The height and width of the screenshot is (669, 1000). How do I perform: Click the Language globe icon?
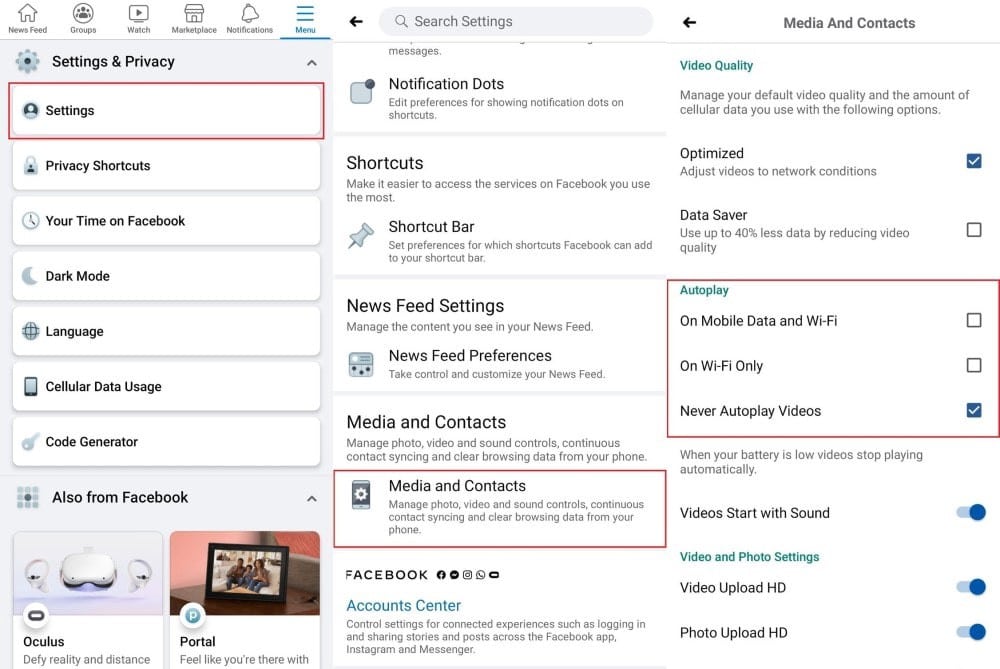pos(31,331)
